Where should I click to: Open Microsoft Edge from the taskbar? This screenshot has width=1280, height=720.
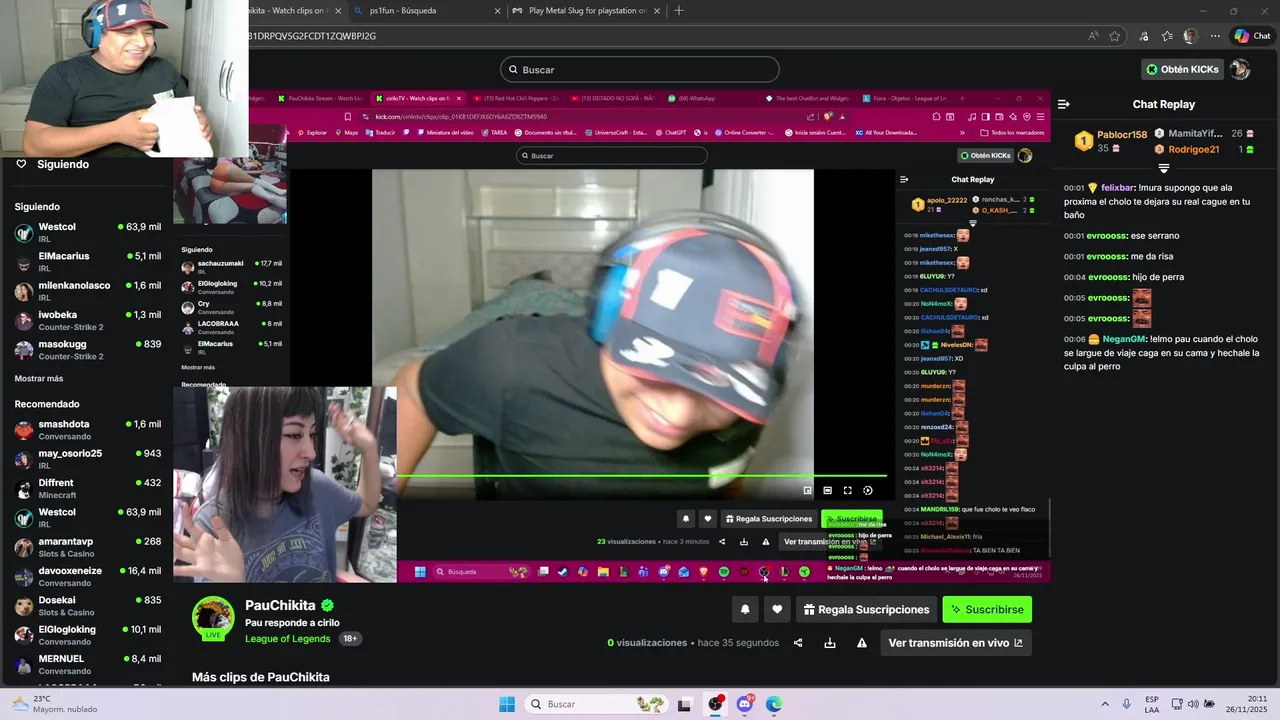click(x=774, y=704)
